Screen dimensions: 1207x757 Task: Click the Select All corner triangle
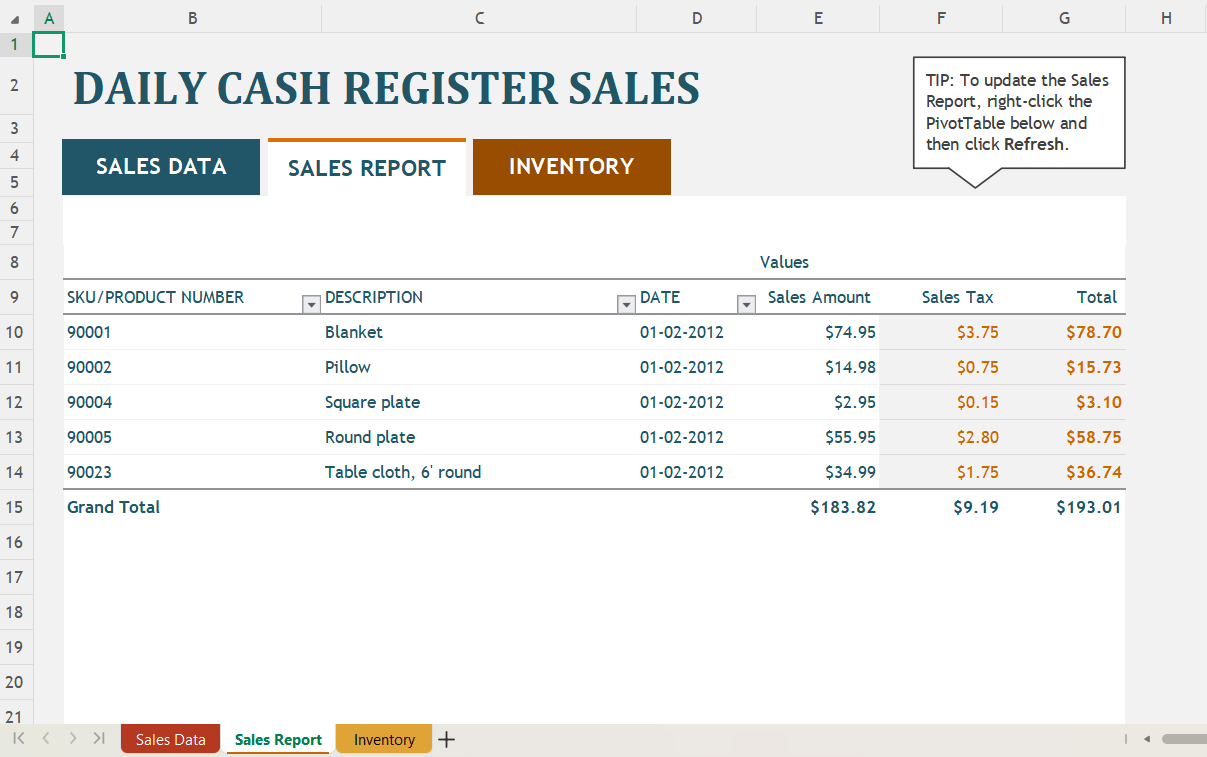tap(16, 17)
